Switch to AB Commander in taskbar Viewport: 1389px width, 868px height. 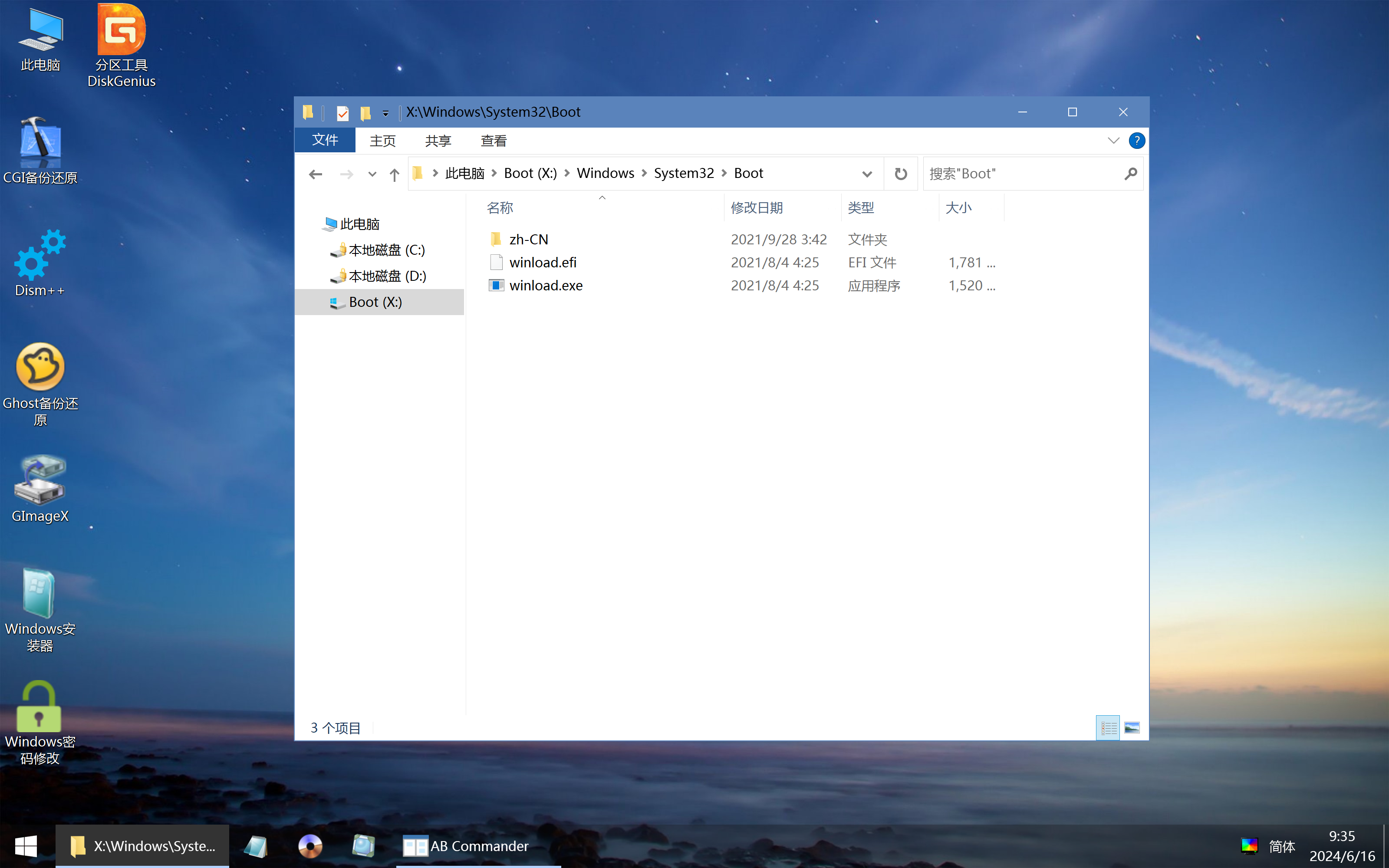click(x=478, y=846)
